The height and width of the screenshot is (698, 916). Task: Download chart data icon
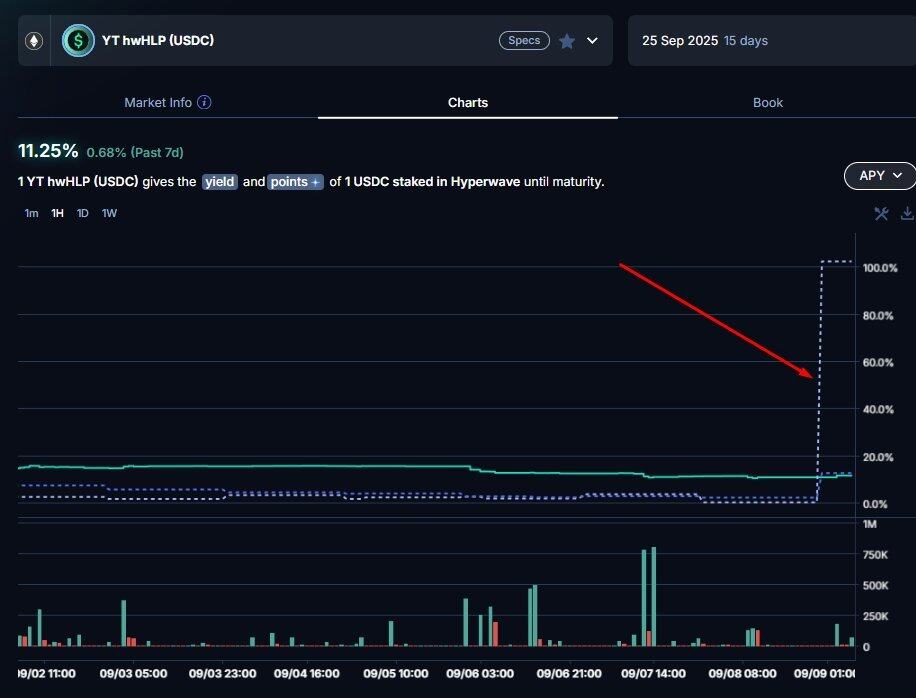[x=907, y=213]
